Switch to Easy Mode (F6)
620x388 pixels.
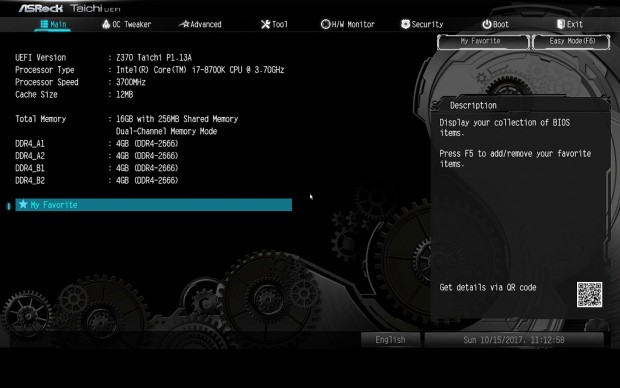pos(571,42)
